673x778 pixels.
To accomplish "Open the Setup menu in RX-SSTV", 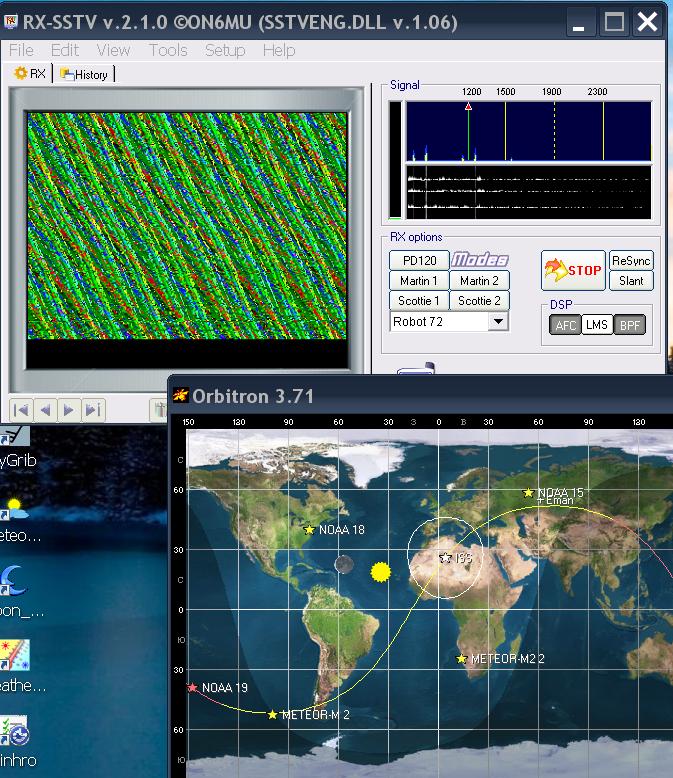I will (225, 50).
